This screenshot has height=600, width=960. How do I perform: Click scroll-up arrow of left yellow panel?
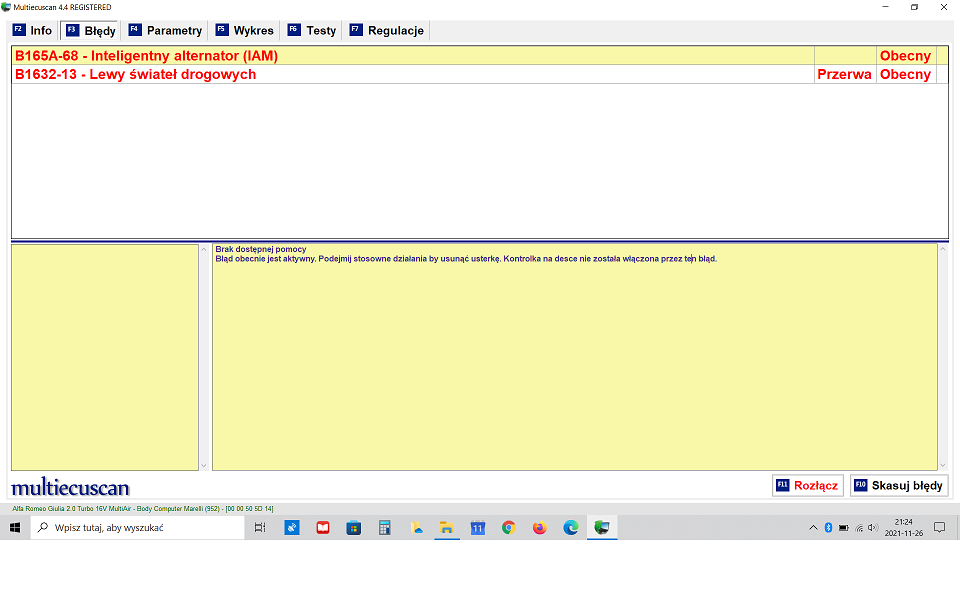tap(204, 249)
